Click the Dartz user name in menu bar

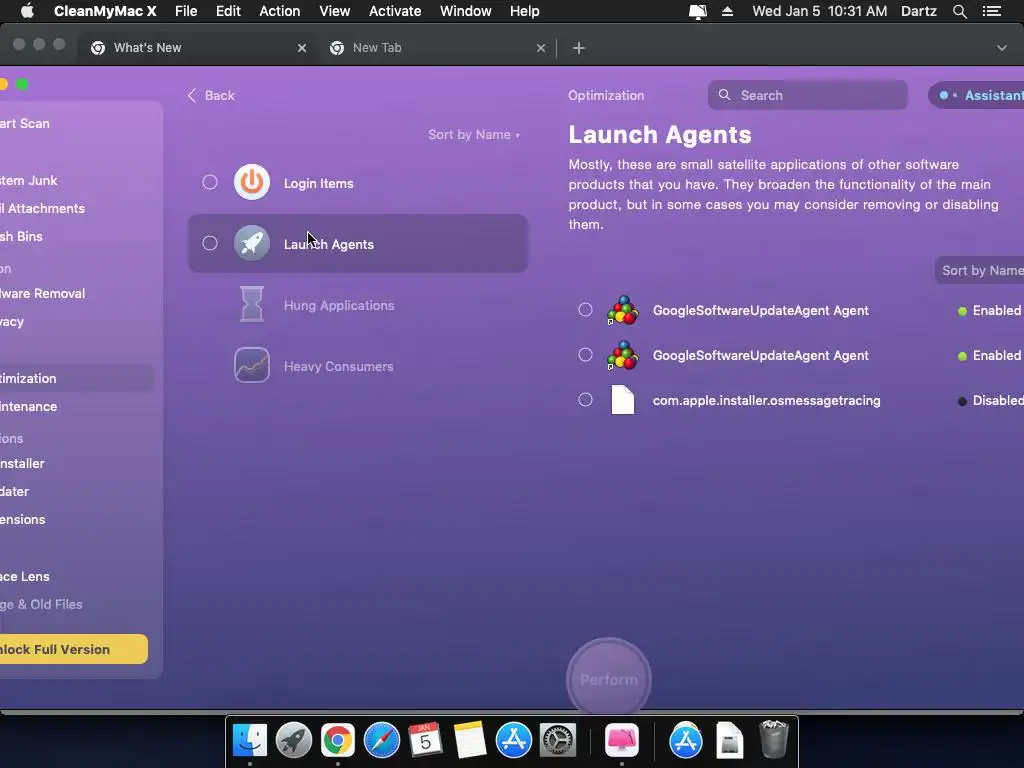click(x=919, y=11)
